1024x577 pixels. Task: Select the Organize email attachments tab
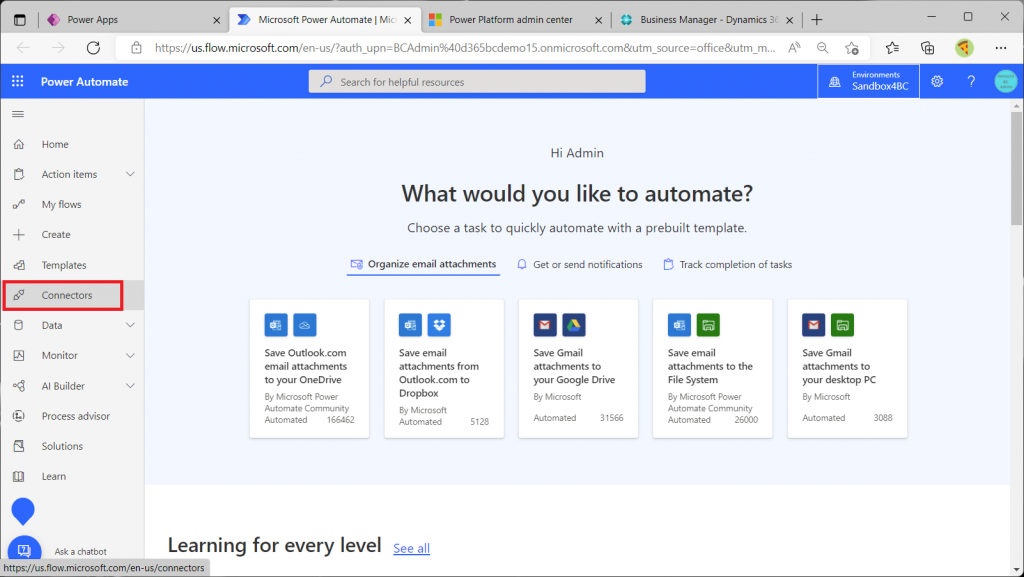[423, 264]
